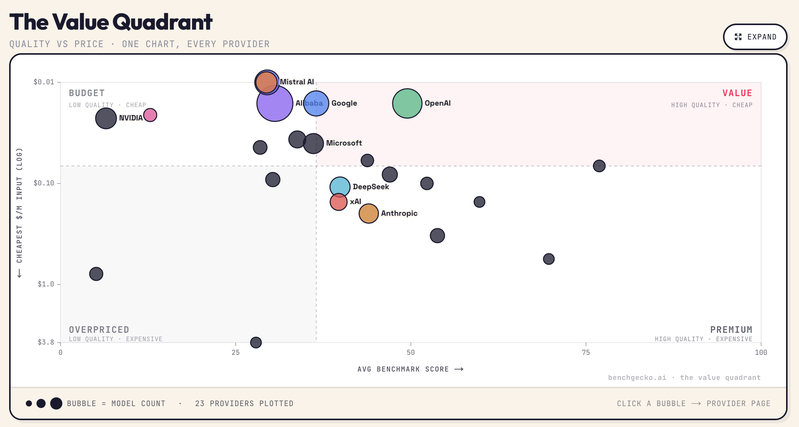Screen dimensions: 799x427
Task: Select the dark bubble near score 5 by $1.0
Action: pos(96,274)
